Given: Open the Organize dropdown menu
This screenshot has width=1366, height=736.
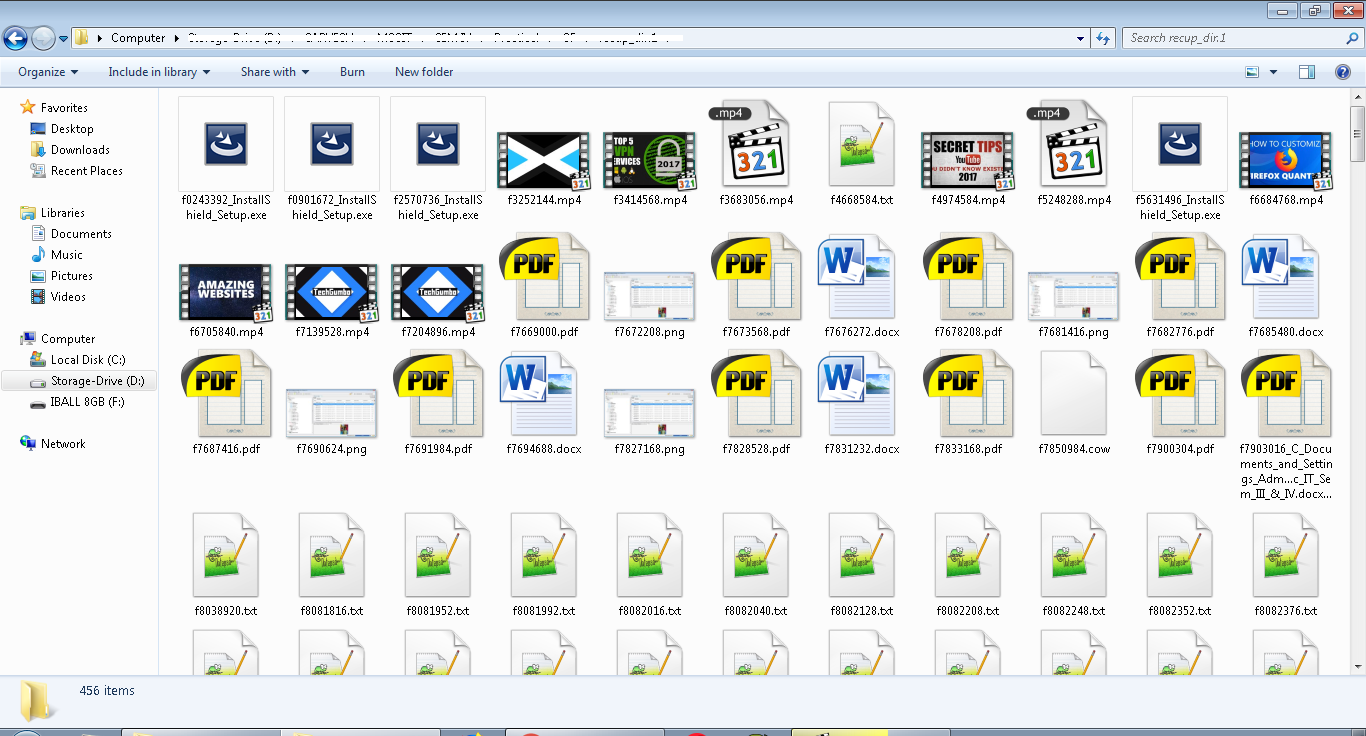Looking at the screenshot, I should point(47,72).
